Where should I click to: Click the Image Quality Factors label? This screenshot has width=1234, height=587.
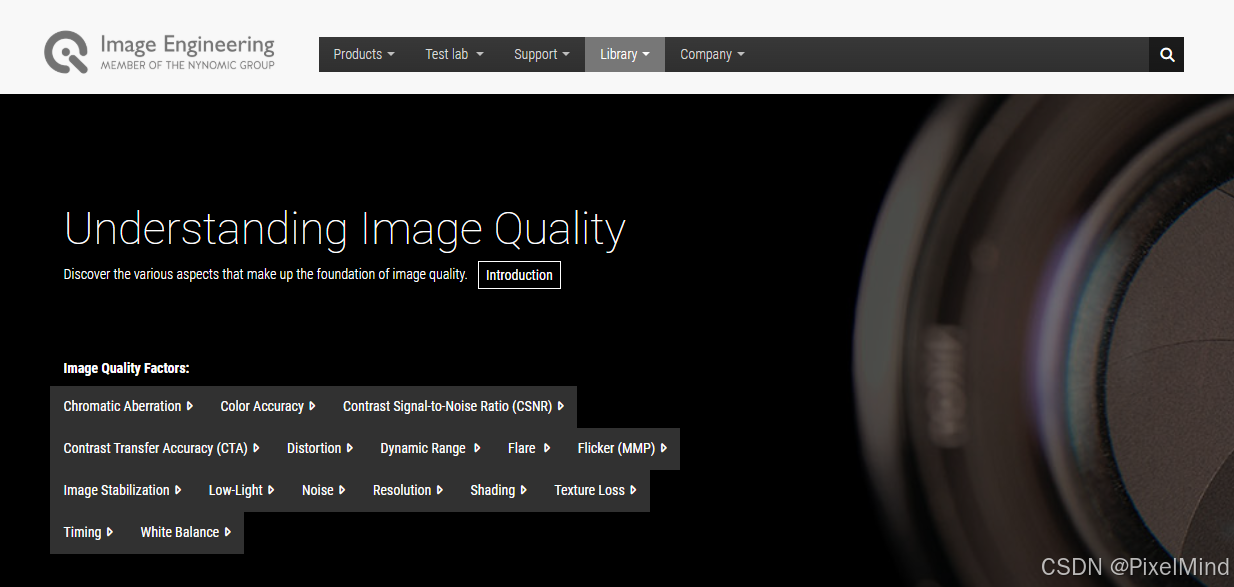(x=126, y=368)
